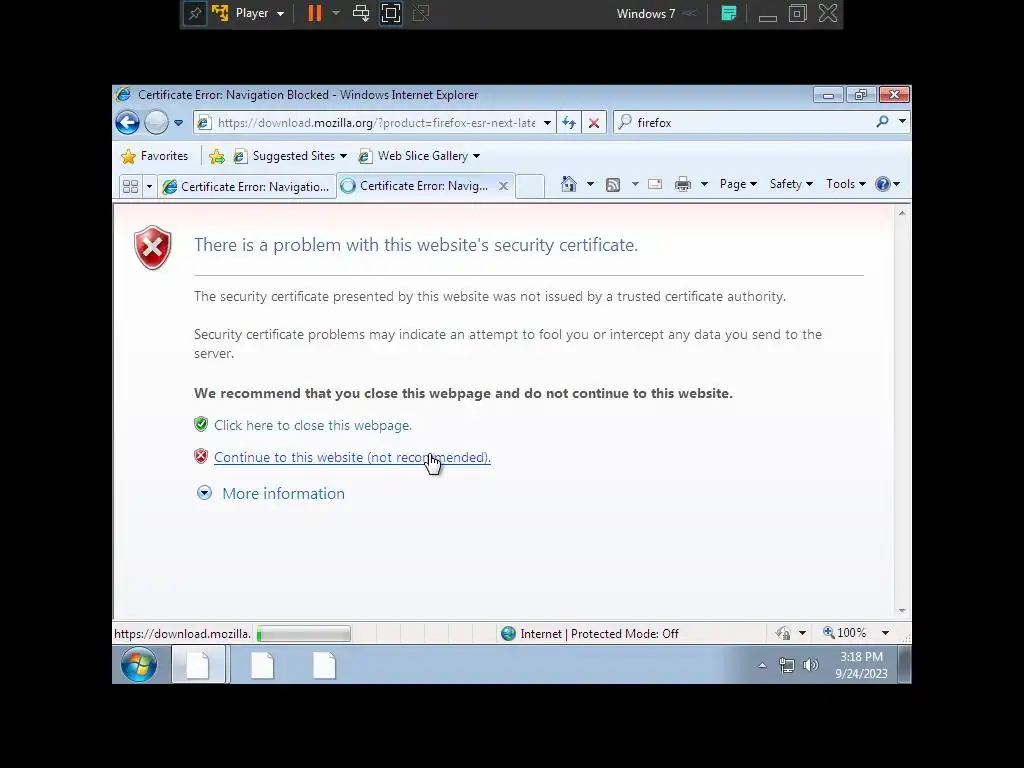1024x768 pixels.
Task: Open the recent pages dropdown arrow
Action: (x=178, y=123)
